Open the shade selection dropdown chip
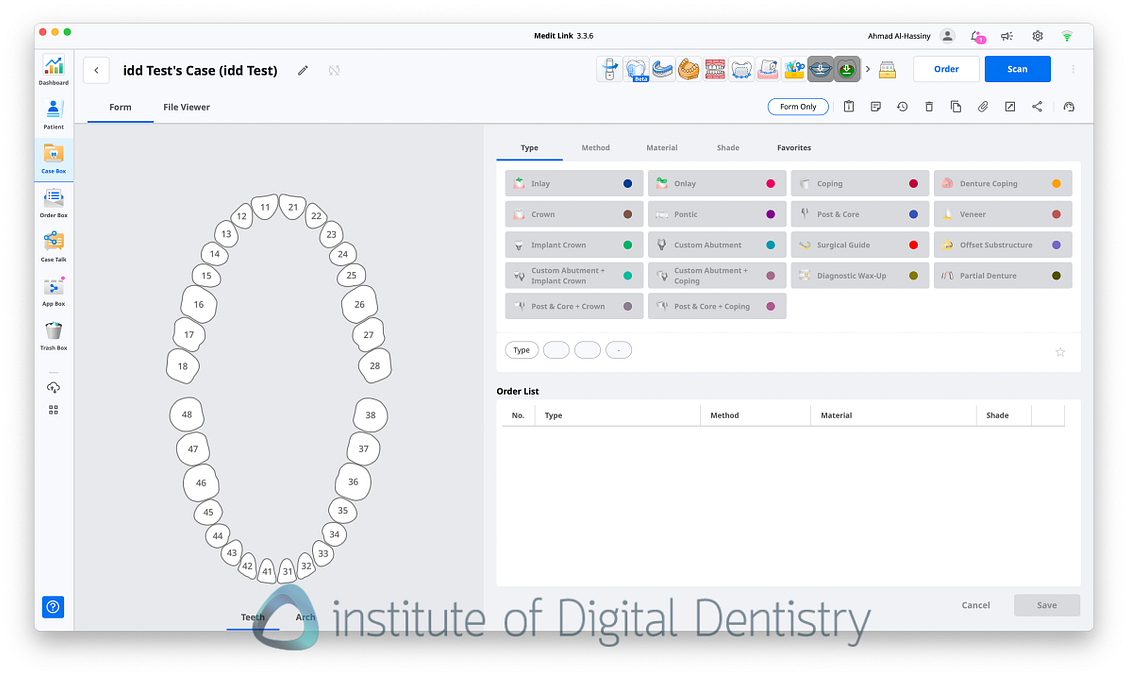Viewport: 1128px width, 676px height. (618, 350)
